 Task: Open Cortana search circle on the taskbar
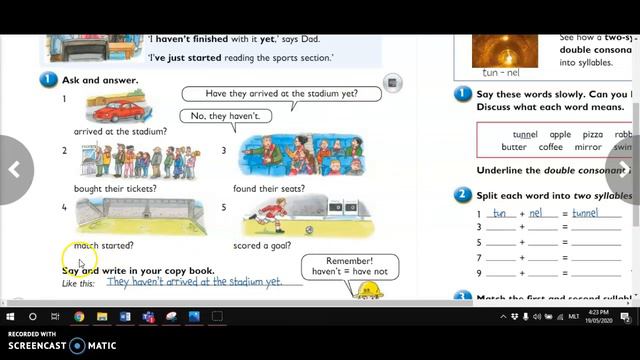(x=33, y=317)
